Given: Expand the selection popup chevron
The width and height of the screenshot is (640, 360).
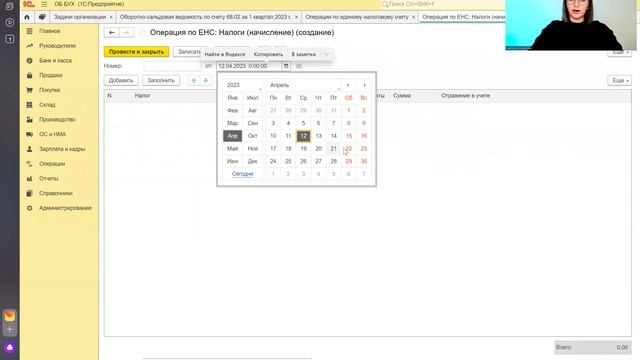Looking at the screenshot, I should 326,54.
